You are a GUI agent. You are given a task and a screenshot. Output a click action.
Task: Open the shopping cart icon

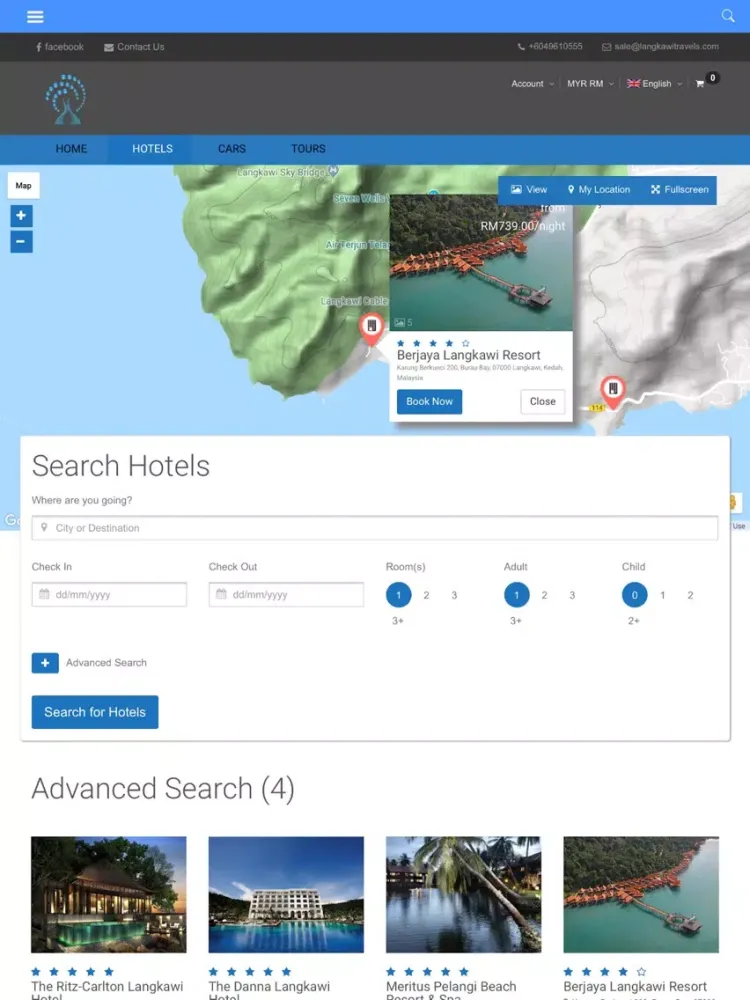click(x=700, y=84)
